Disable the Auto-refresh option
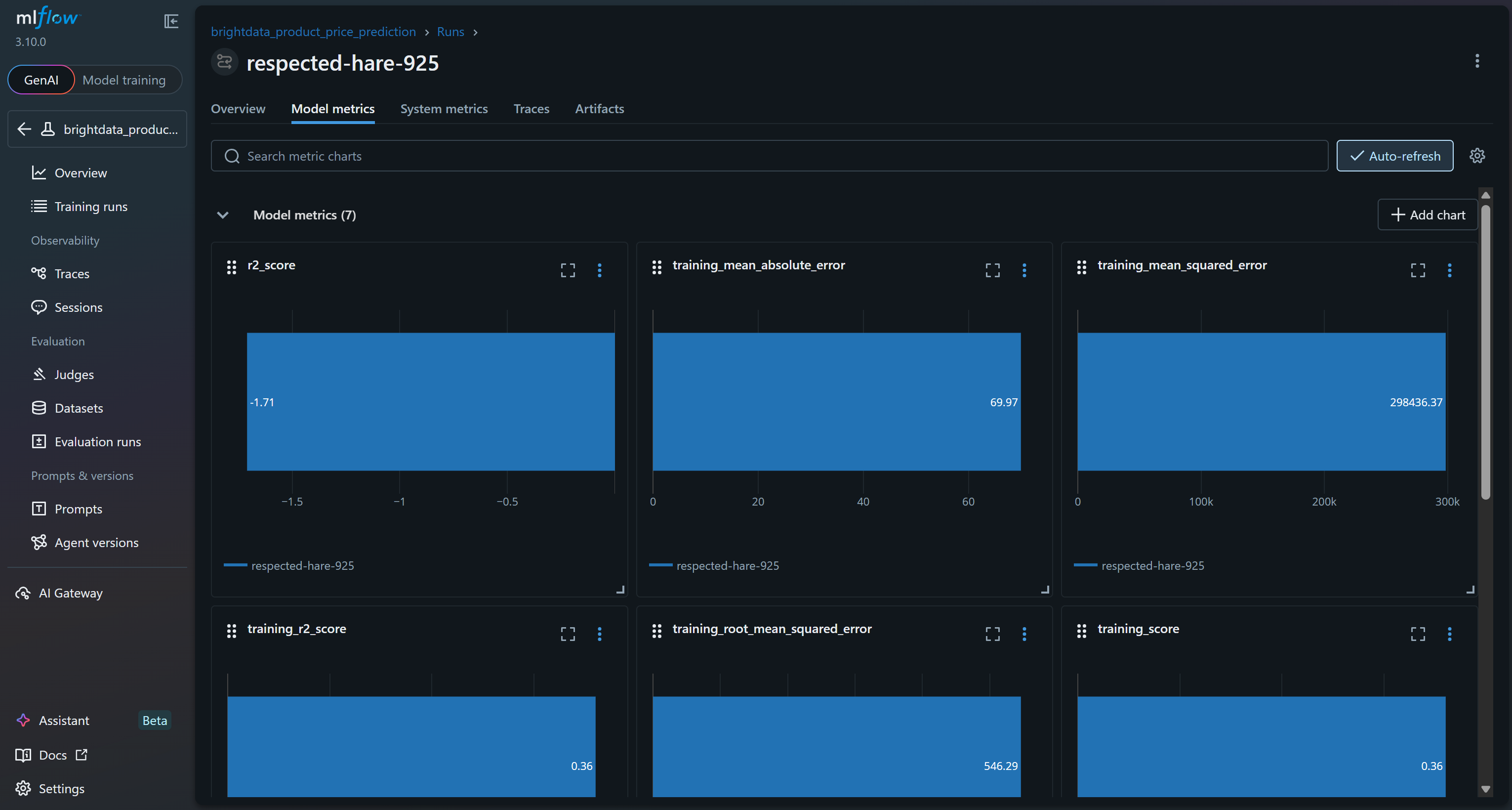The height and width of the screenshot is (810, 1512). (x=1394, y=155)
